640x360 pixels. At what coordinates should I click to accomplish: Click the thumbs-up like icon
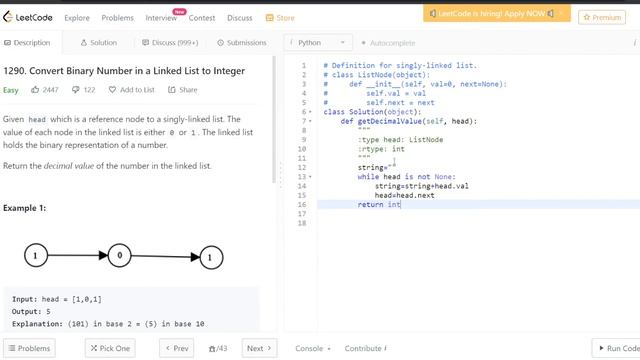tap(35, 89)
